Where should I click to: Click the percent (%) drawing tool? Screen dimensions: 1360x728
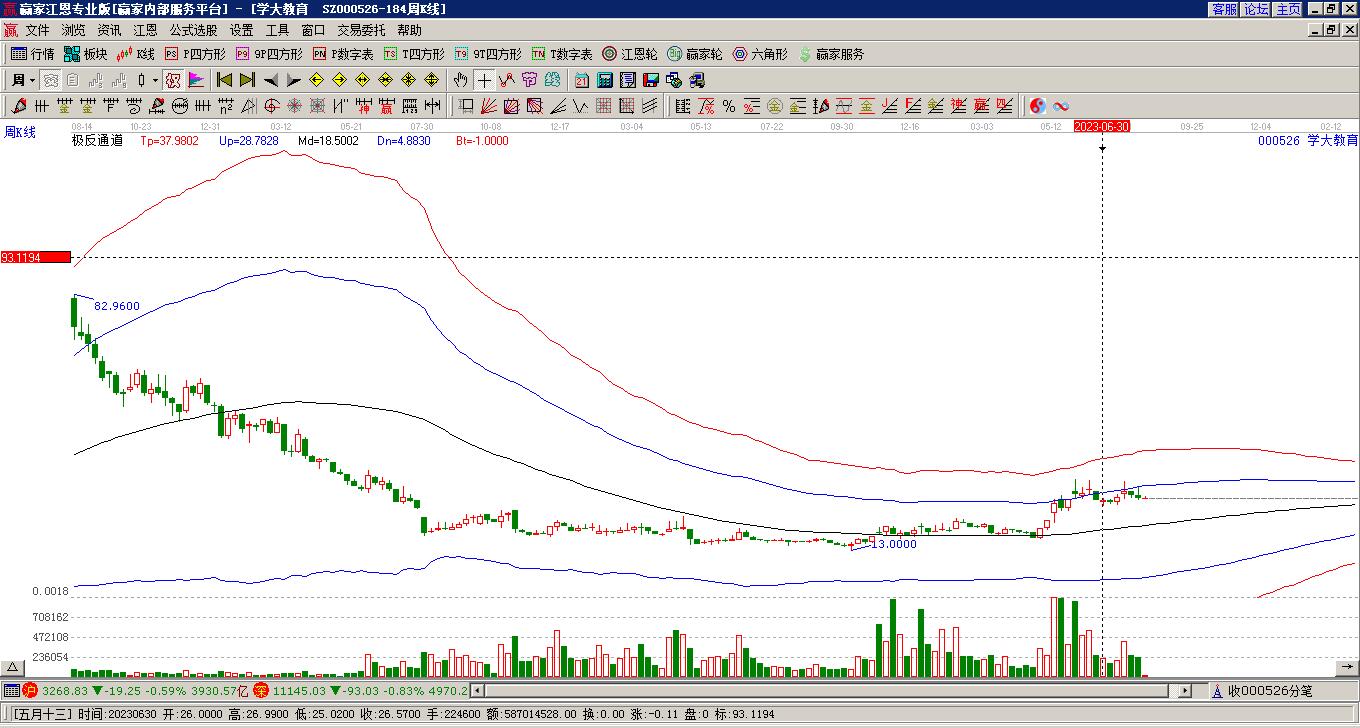[729, 106]
